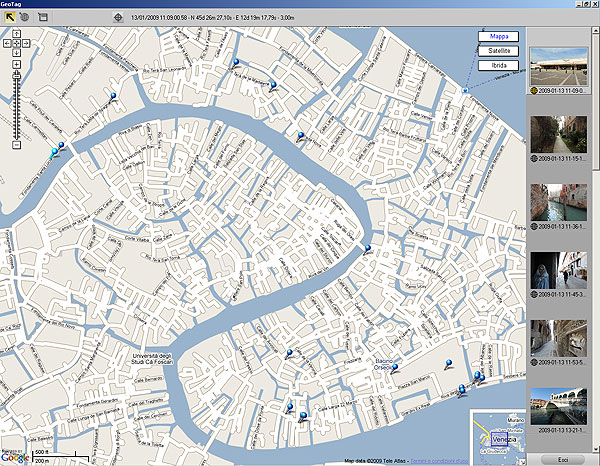Click Università degli Studi Cà Foscari label
The image size is (600, 466).
coord(152,358)
